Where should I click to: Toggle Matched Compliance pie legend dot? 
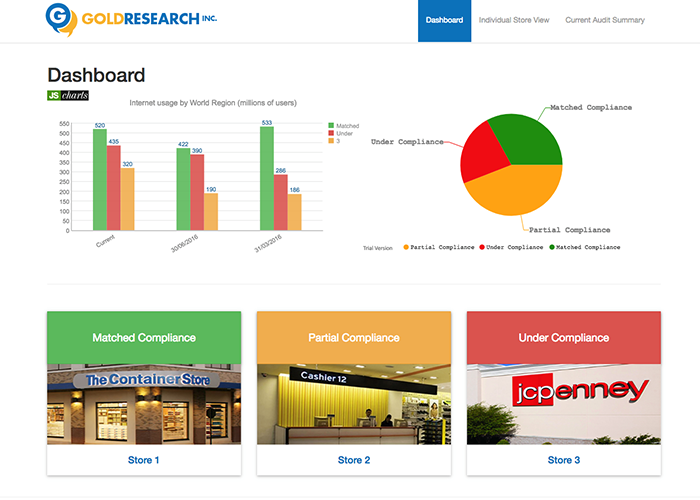(551, 247)
